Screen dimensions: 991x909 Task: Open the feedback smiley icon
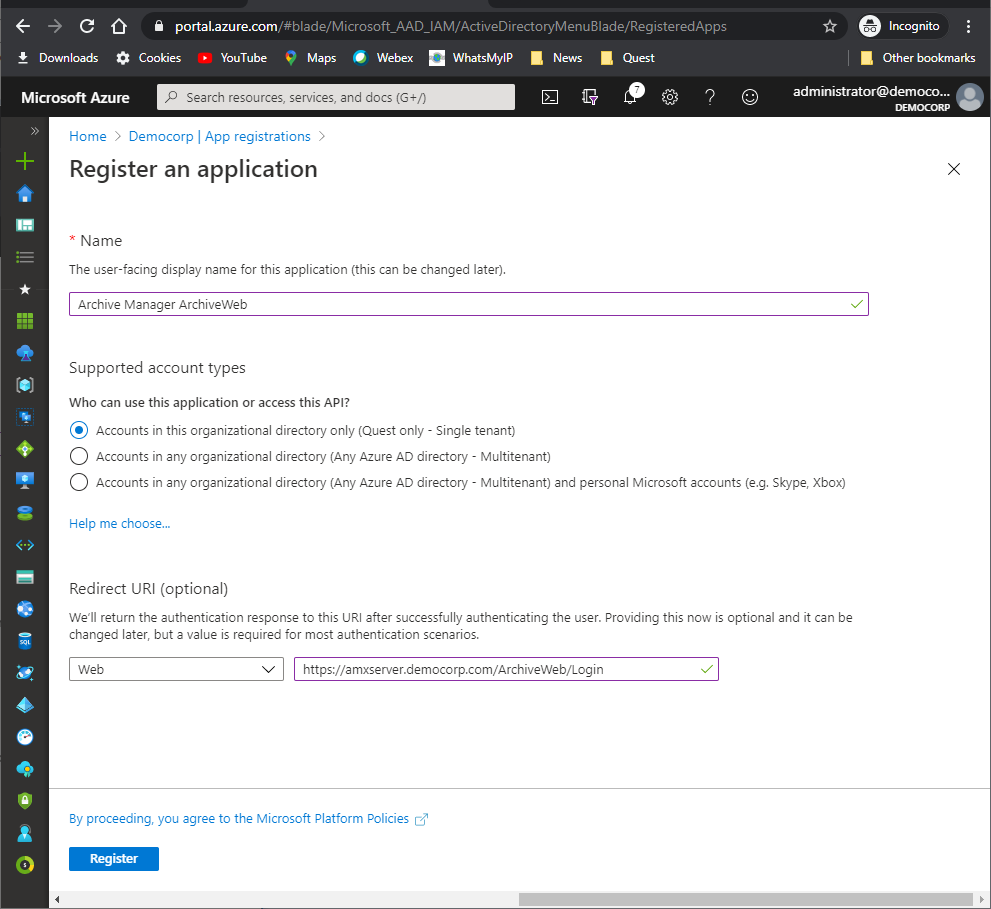(750, 97)
